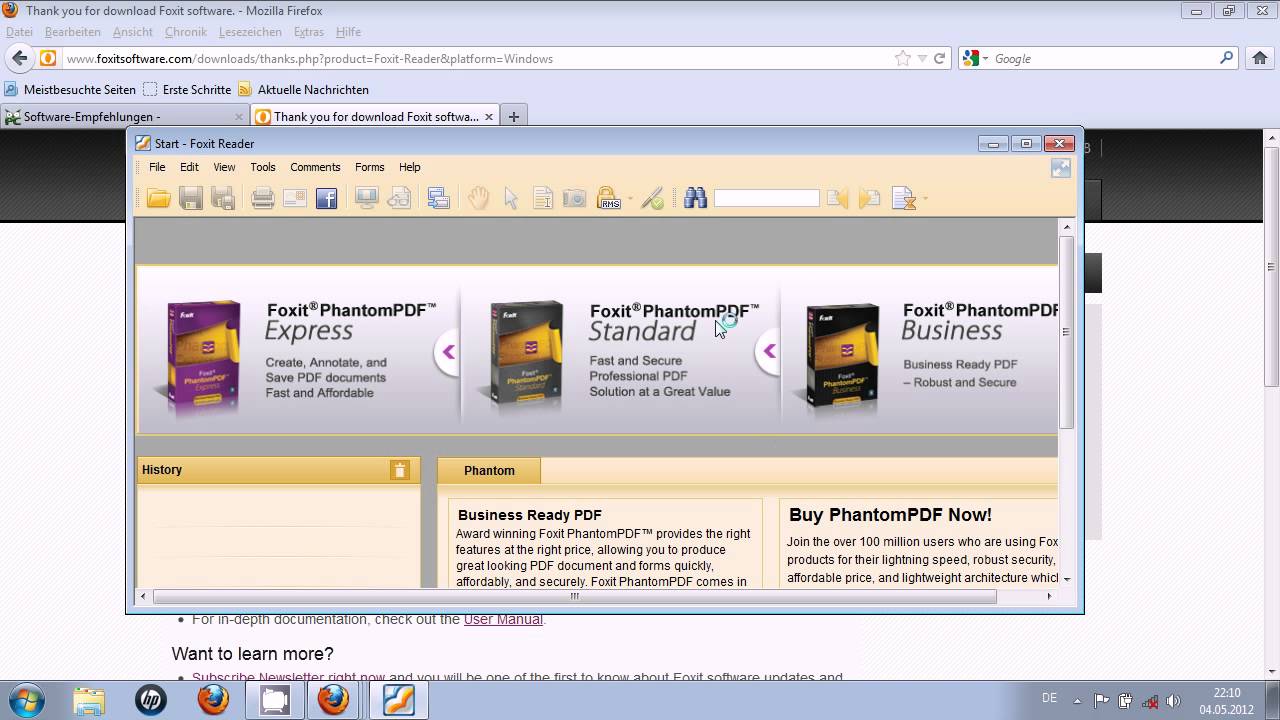This screenshot has width=1280, height=720.
Task: Click the Firefox reload button
Action: click(x=940, y=58)
